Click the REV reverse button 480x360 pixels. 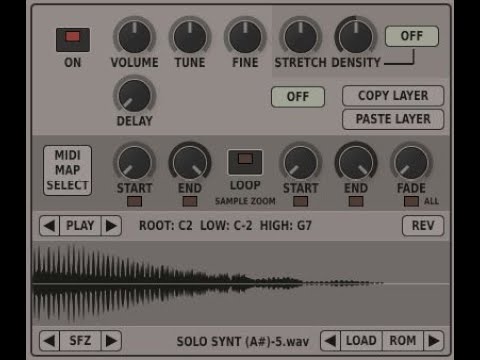(x=423, y=226)
